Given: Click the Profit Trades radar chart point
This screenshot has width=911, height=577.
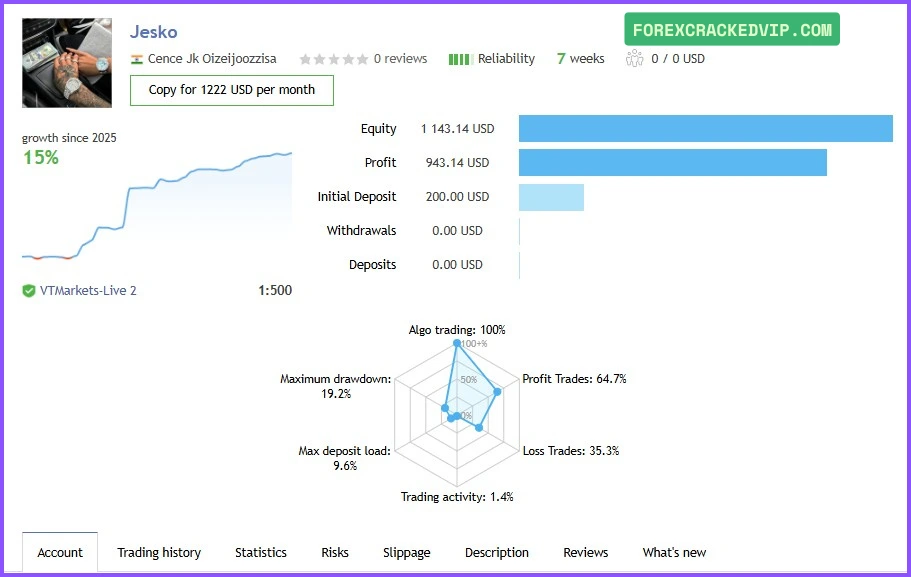Looking at the screenshot, I should 498,392.
